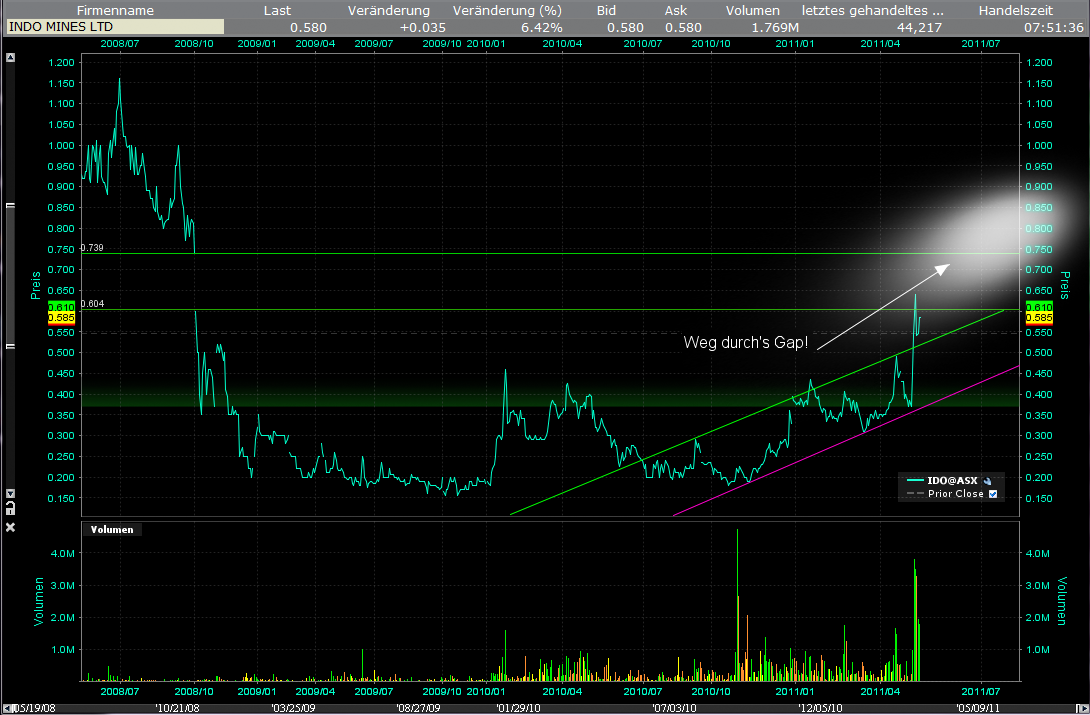Viewport: 1090px width, 715px height.
Task: Click the green 0.610 price marker on left axis
Action: click(x=61, y=306)
